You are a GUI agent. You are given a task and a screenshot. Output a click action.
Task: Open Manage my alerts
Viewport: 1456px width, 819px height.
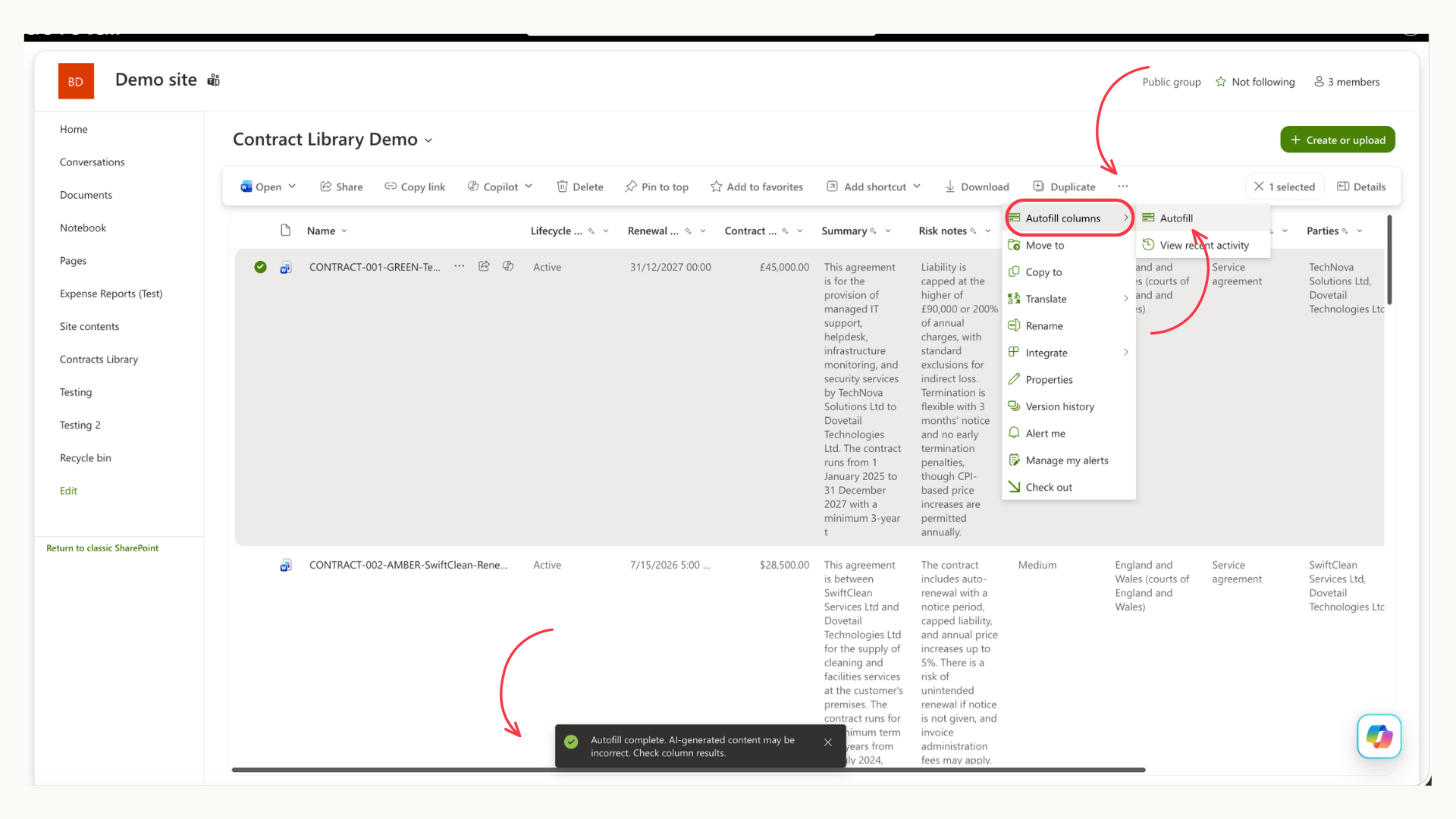point(1068,460)
